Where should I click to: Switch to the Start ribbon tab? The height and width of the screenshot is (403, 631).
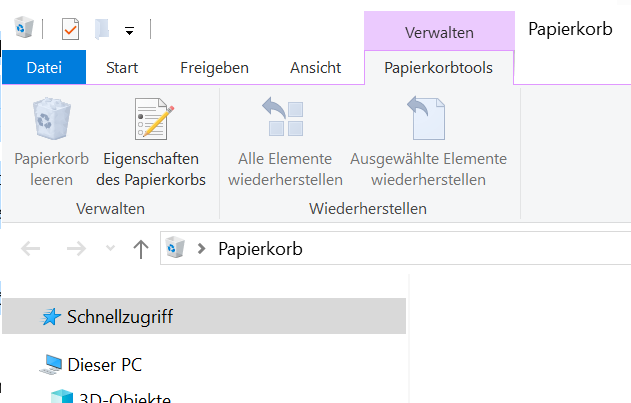[x=122, y=68]
